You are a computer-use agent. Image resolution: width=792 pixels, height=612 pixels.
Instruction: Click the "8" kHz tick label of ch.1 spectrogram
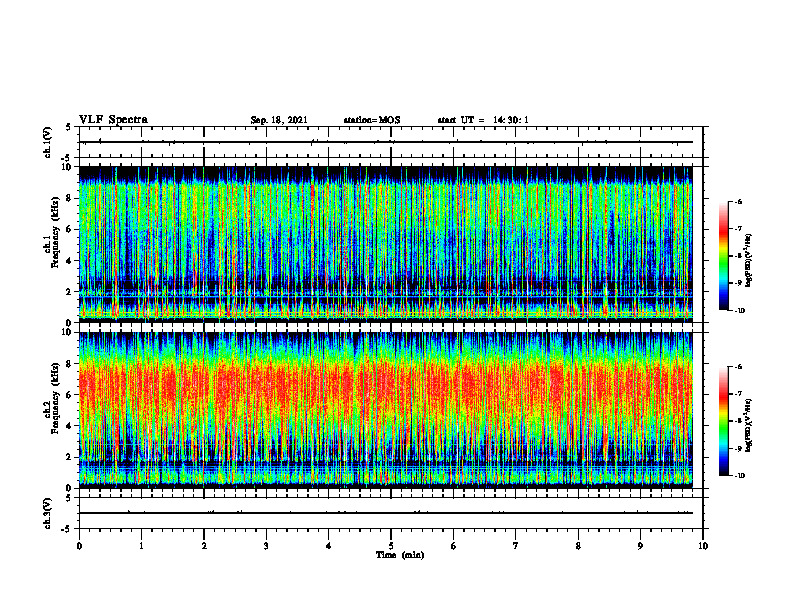point(70,198)
